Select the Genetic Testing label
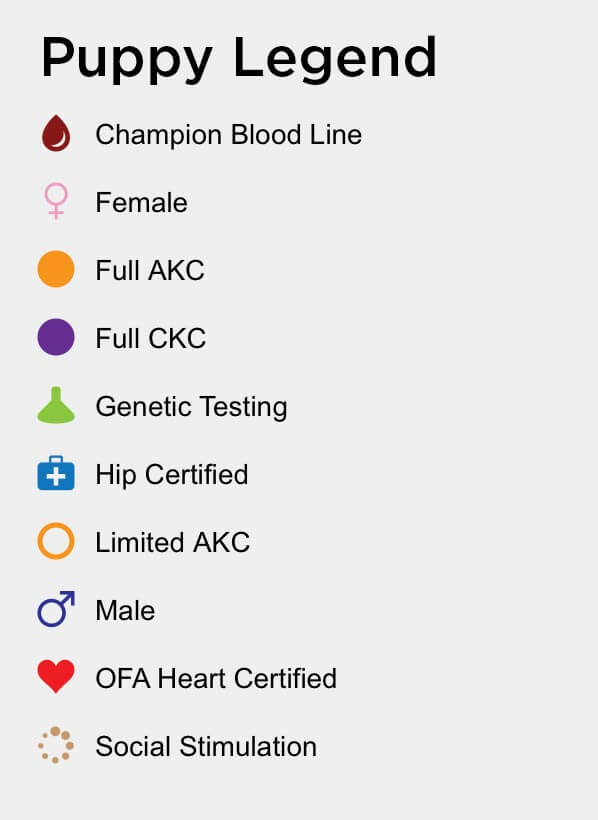This screenshot has width=598, height=820. pos(191,407)
